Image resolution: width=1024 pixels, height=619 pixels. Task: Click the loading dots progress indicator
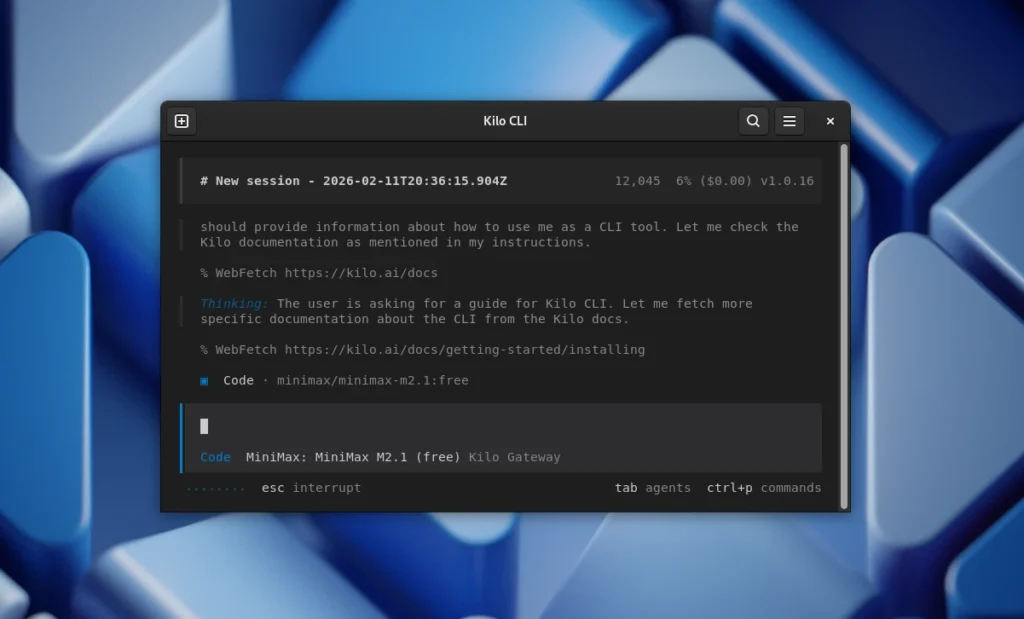click(216, 489)
